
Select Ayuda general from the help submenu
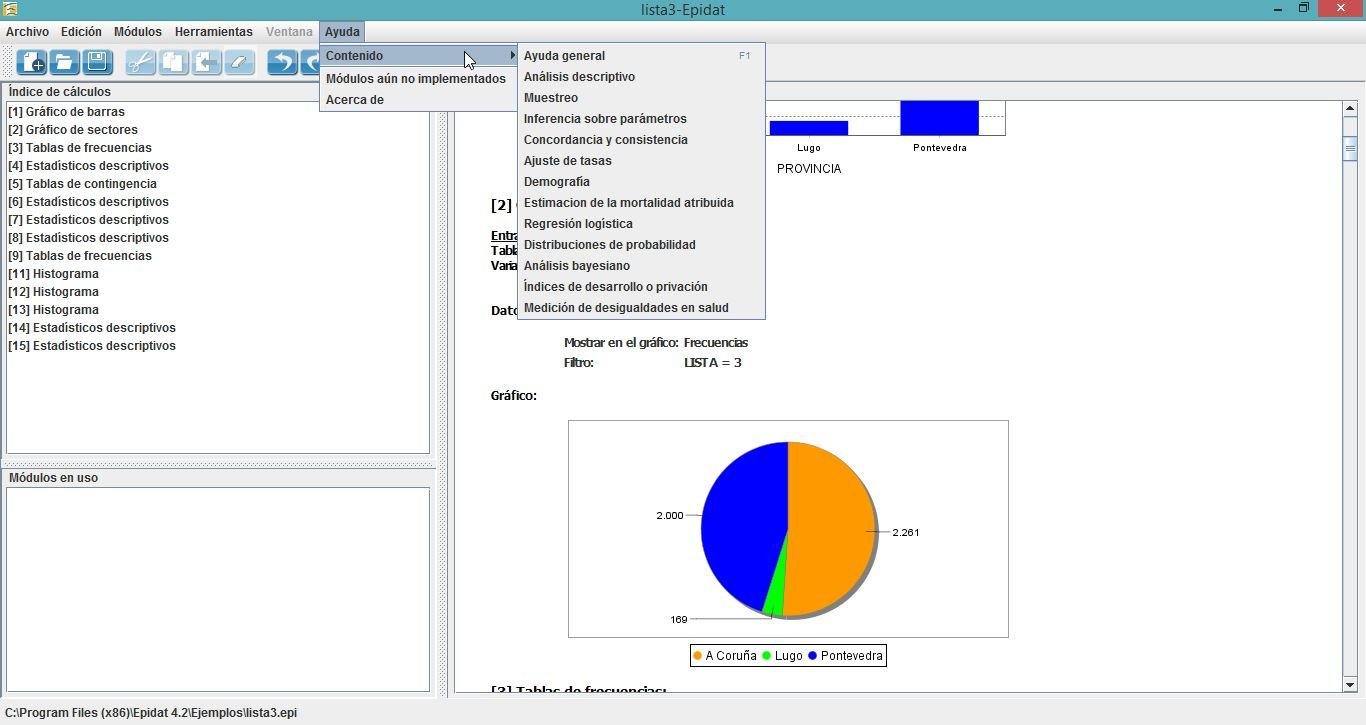point(564,55)
